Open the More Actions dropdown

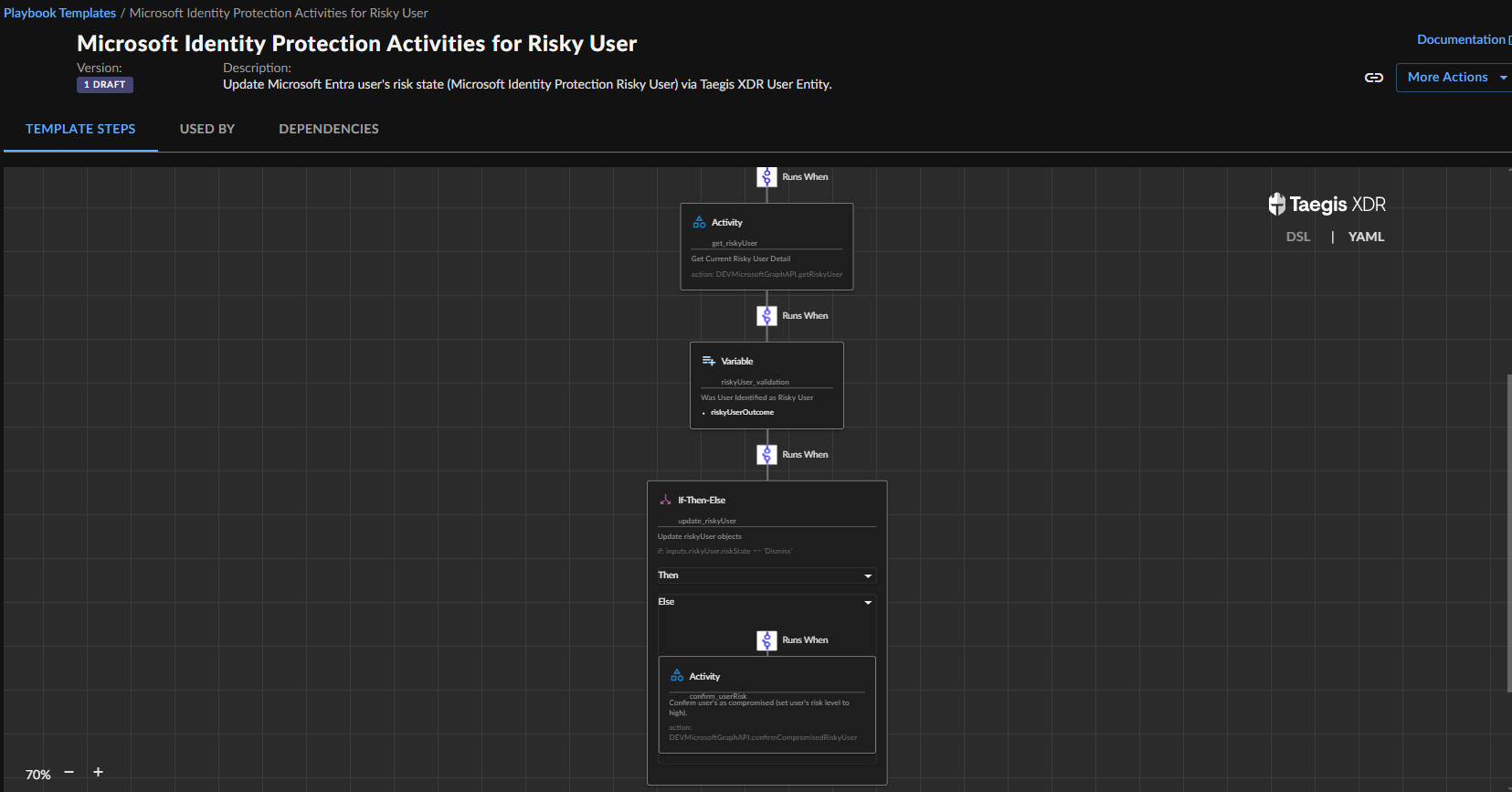[x=1454, y=78]
